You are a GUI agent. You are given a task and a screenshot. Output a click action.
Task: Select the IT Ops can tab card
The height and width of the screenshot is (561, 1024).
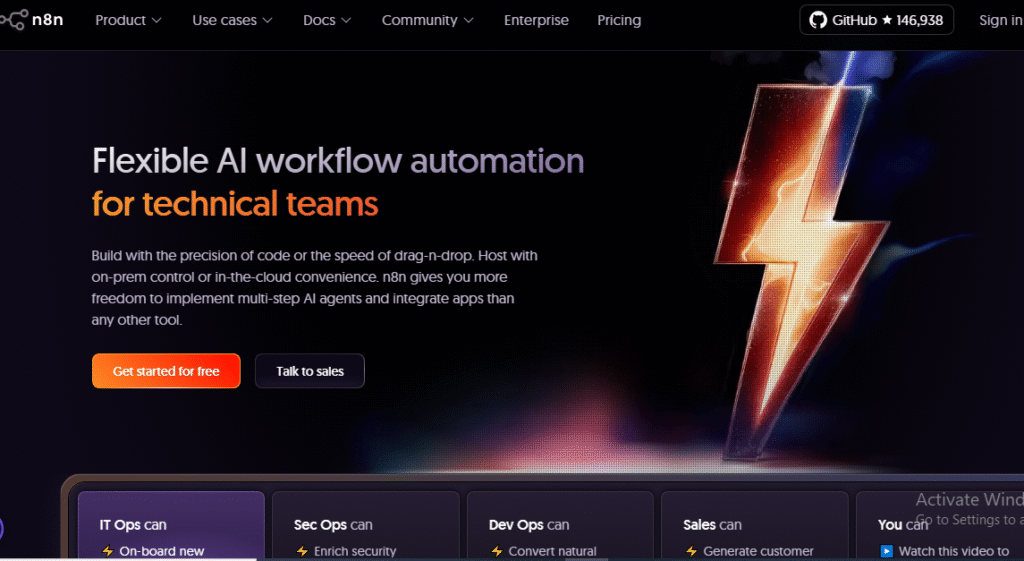coord(171,525)
